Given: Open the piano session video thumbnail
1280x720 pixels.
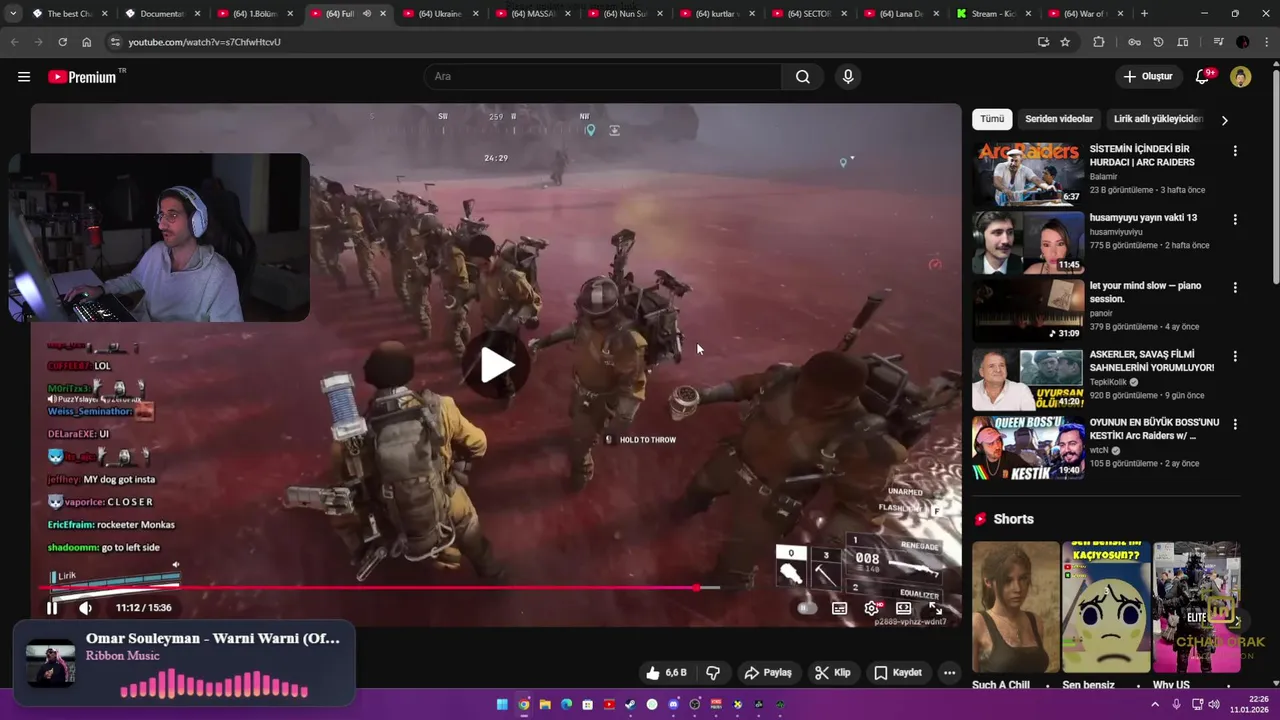Looking at the screenshot, I should click(1028, 310).
